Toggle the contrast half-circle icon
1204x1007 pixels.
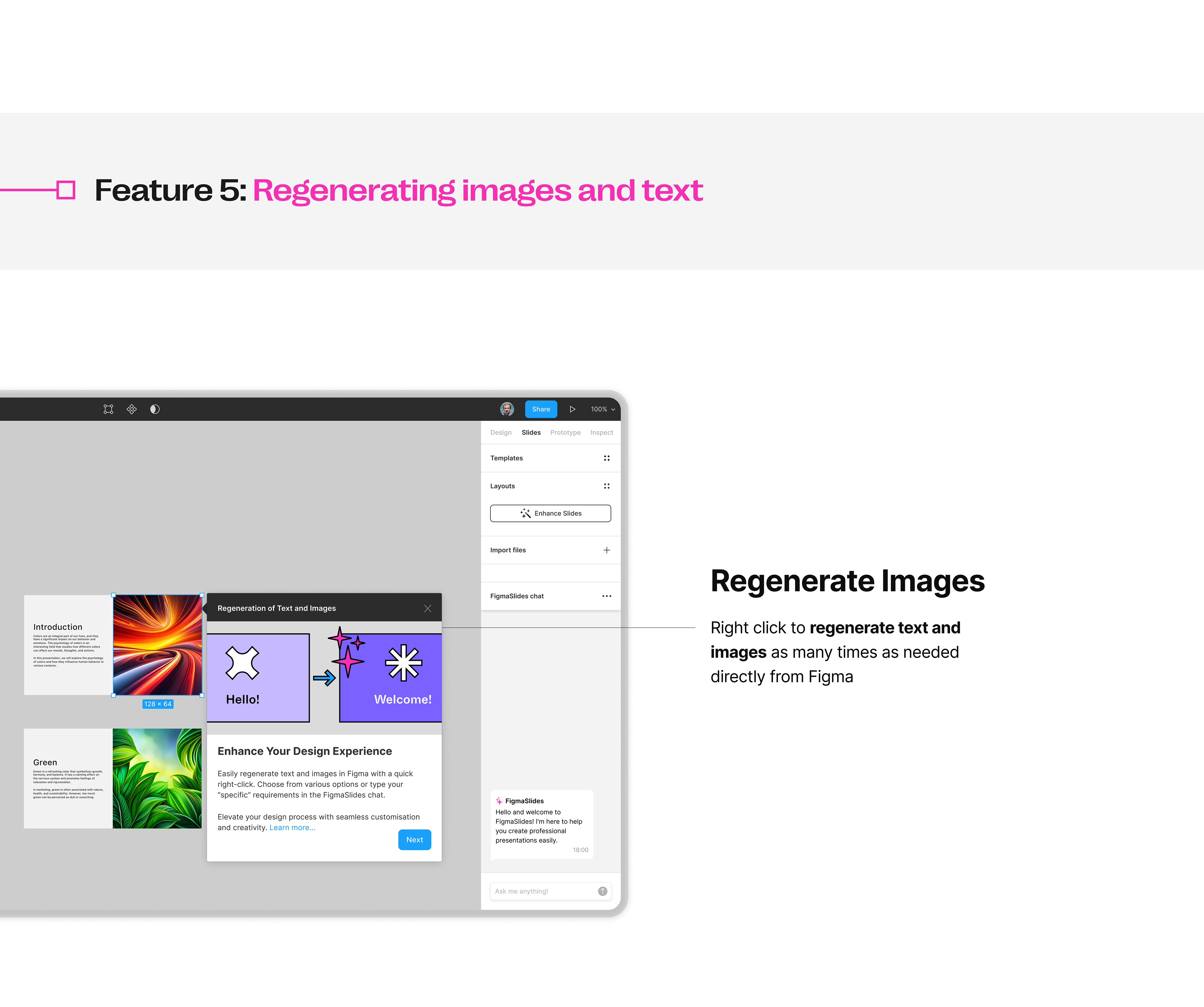[155, 409]
